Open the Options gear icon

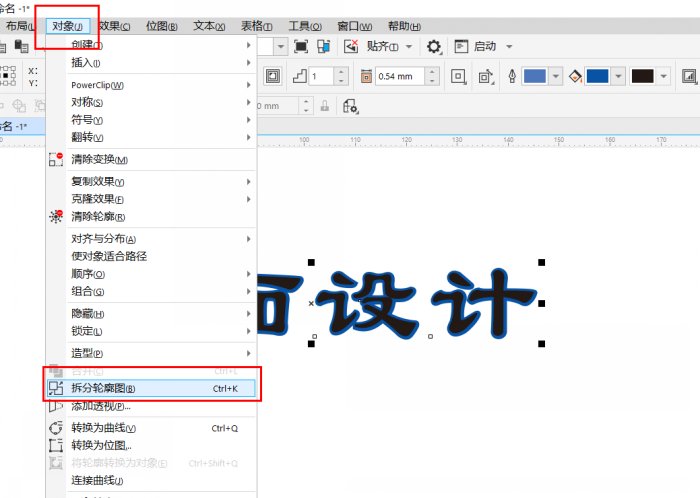click(433, 46)
